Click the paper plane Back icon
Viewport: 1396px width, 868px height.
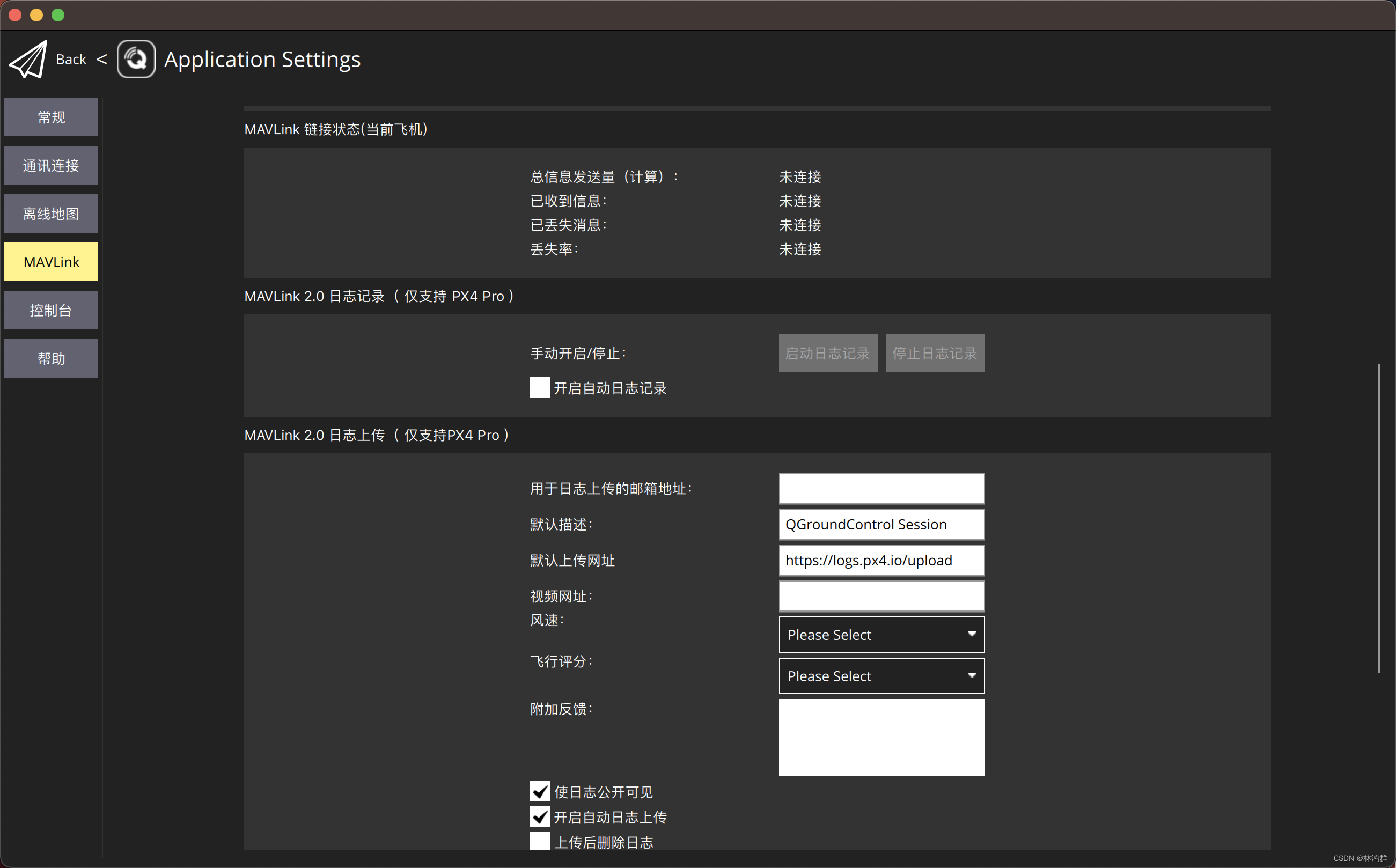(26, 58)
